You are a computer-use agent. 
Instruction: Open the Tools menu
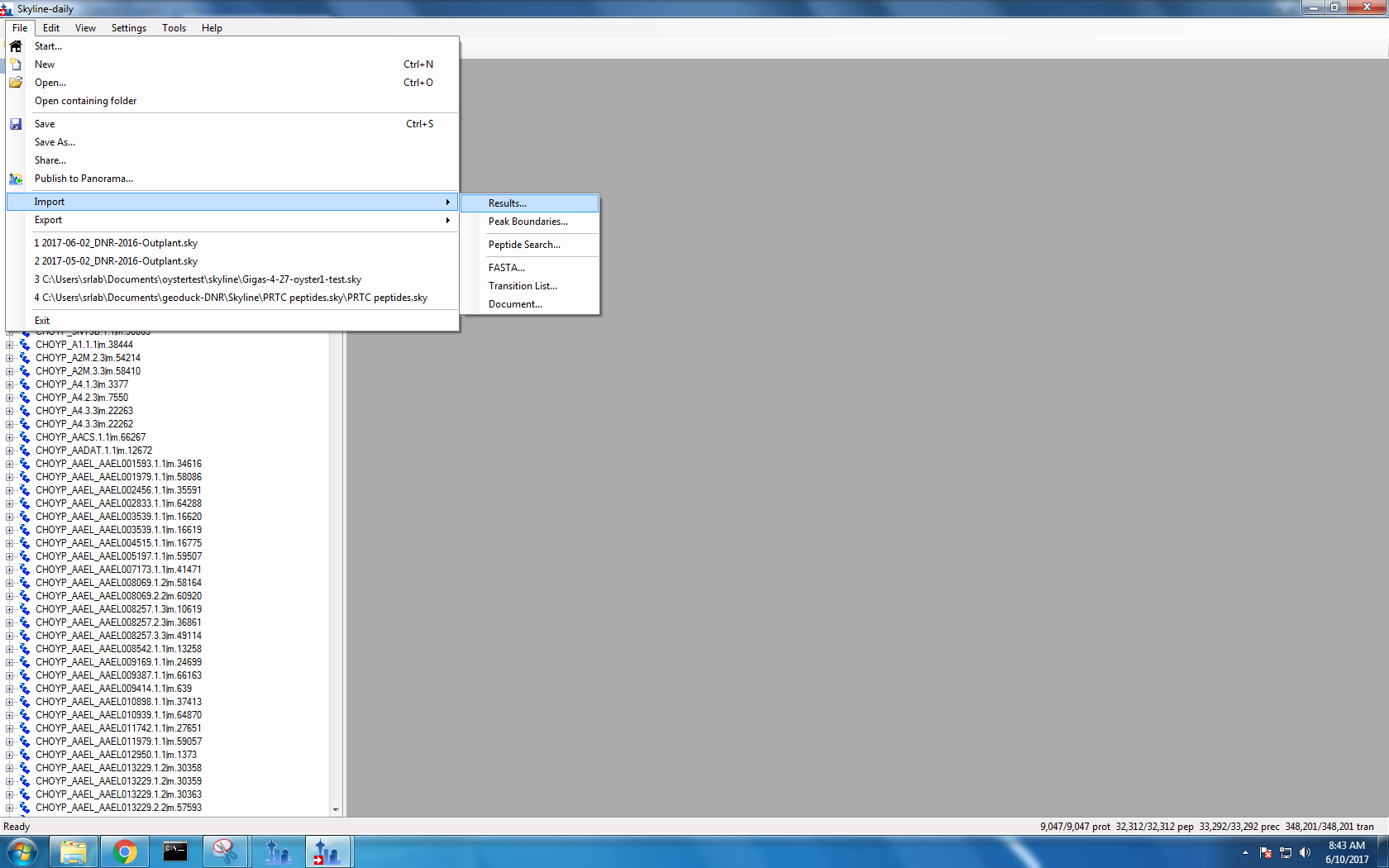click(x=174, y=28)
